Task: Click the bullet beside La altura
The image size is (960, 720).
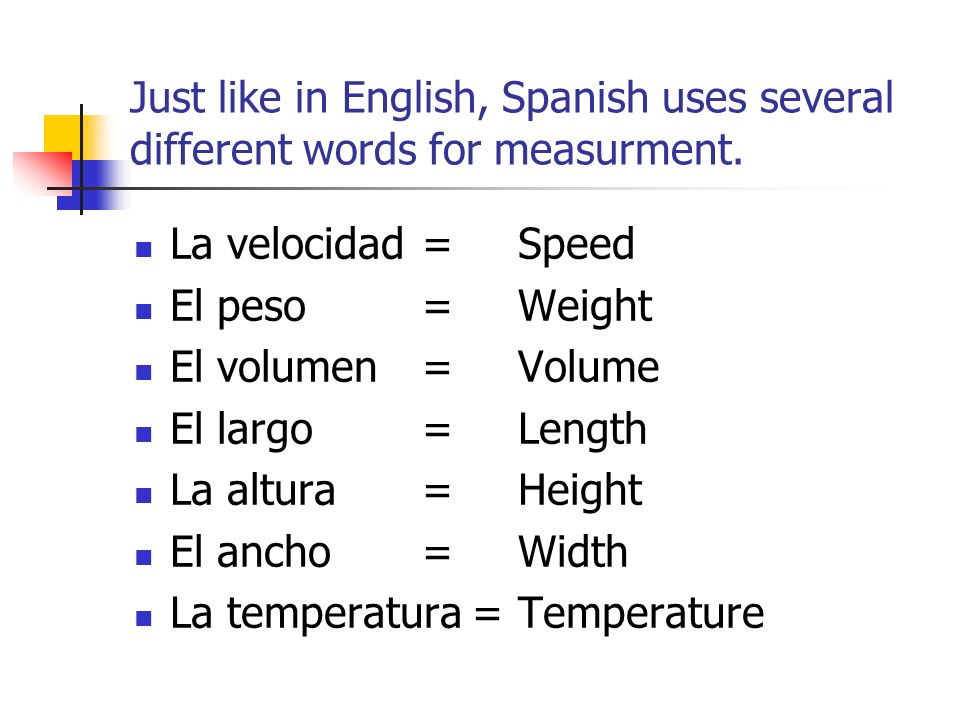Action: [x=144, y=495]
